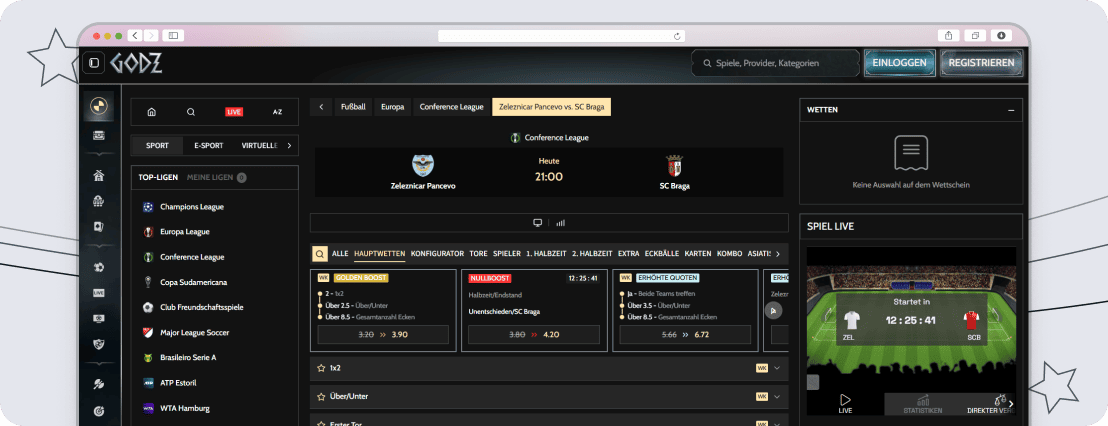Expand the 1x2 market chevron

(x=777, y=368)
